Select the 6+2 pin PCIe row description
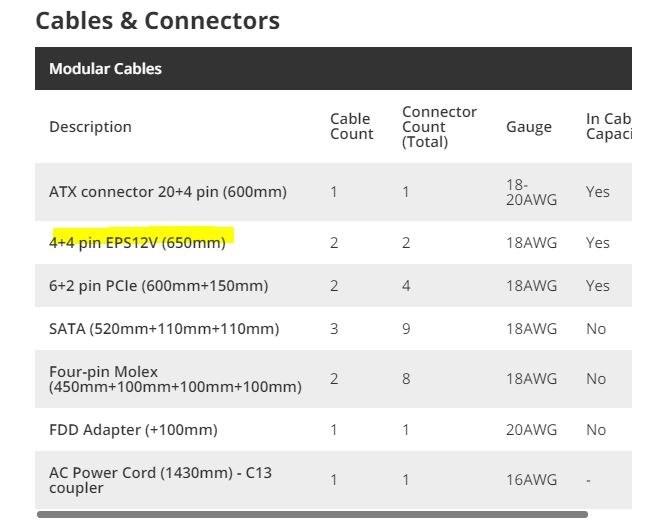 (x=159, y=286)
